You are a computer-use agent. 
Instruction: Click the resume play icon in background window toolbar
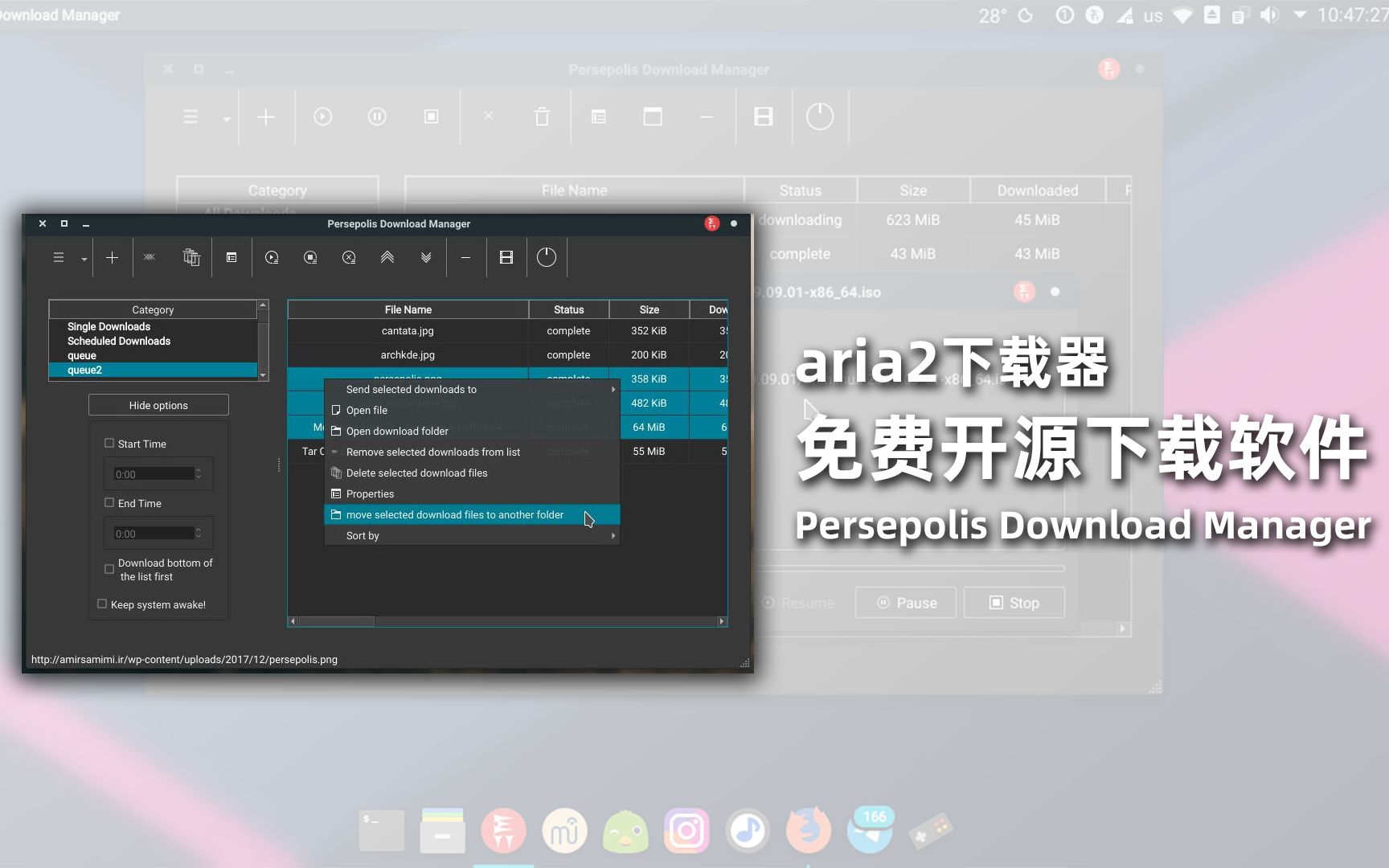(323, 117)
